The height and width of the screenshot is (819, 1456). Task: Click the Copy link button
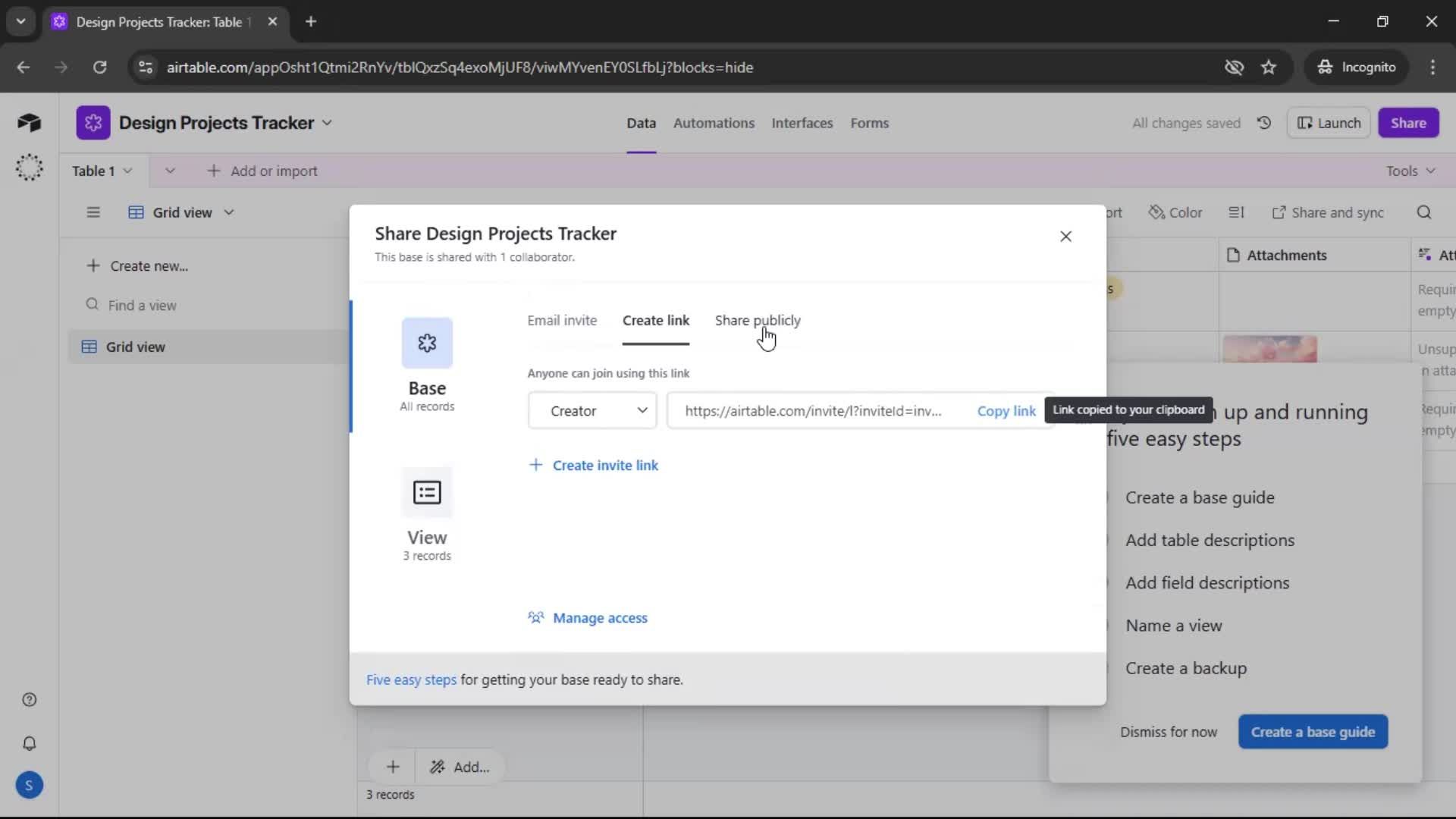coord(1006,411)
